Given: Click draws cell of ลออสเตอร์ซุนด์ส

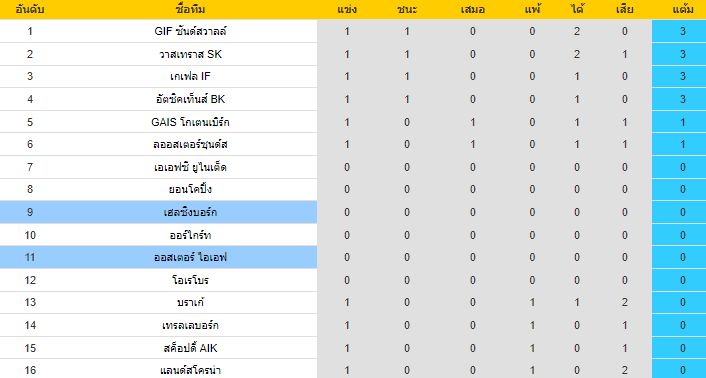Looking at the screenshot, I should point(472,144).
